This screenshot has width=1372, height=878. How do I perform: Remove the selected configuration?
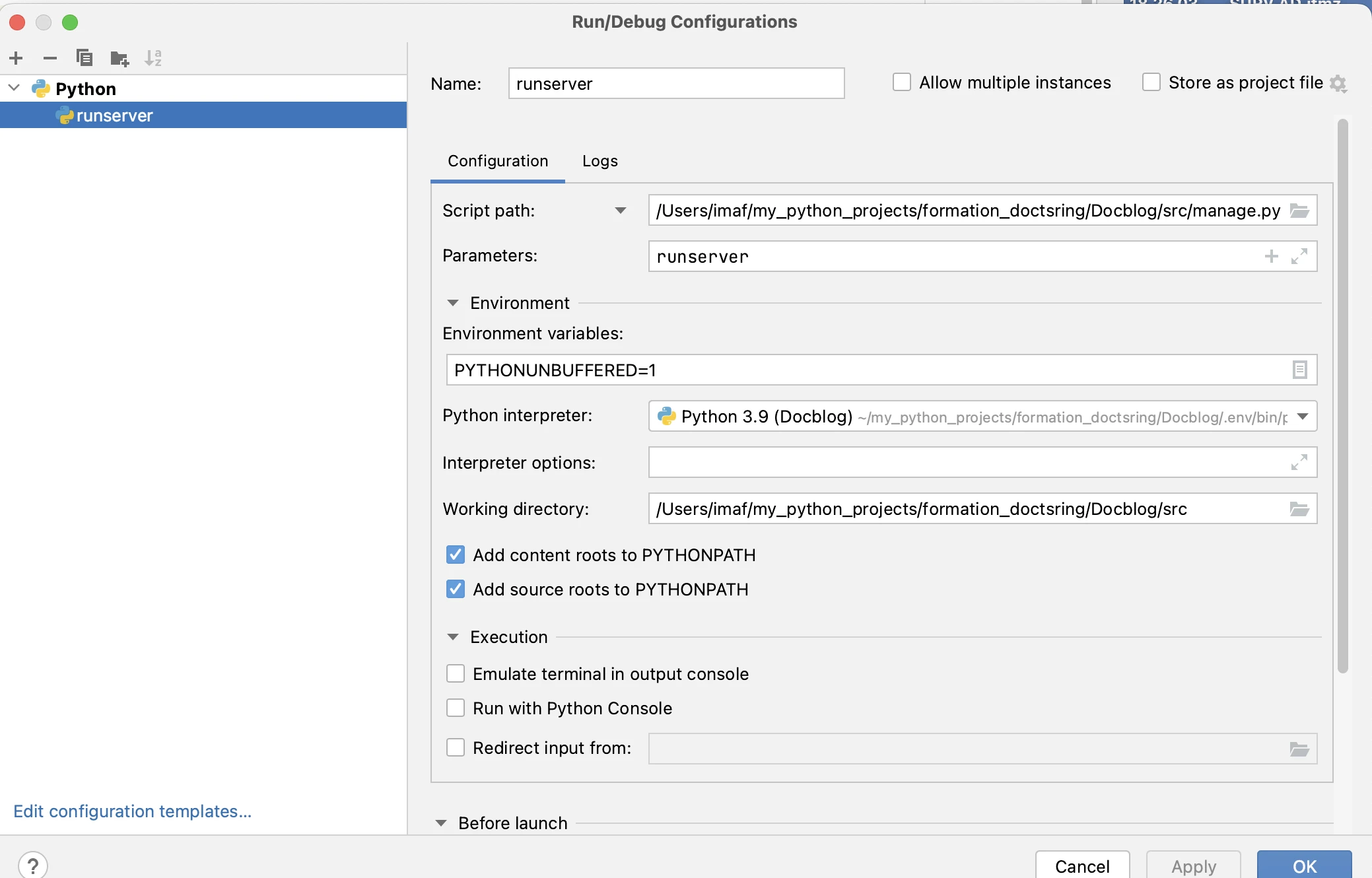click(x=50, y=58)
